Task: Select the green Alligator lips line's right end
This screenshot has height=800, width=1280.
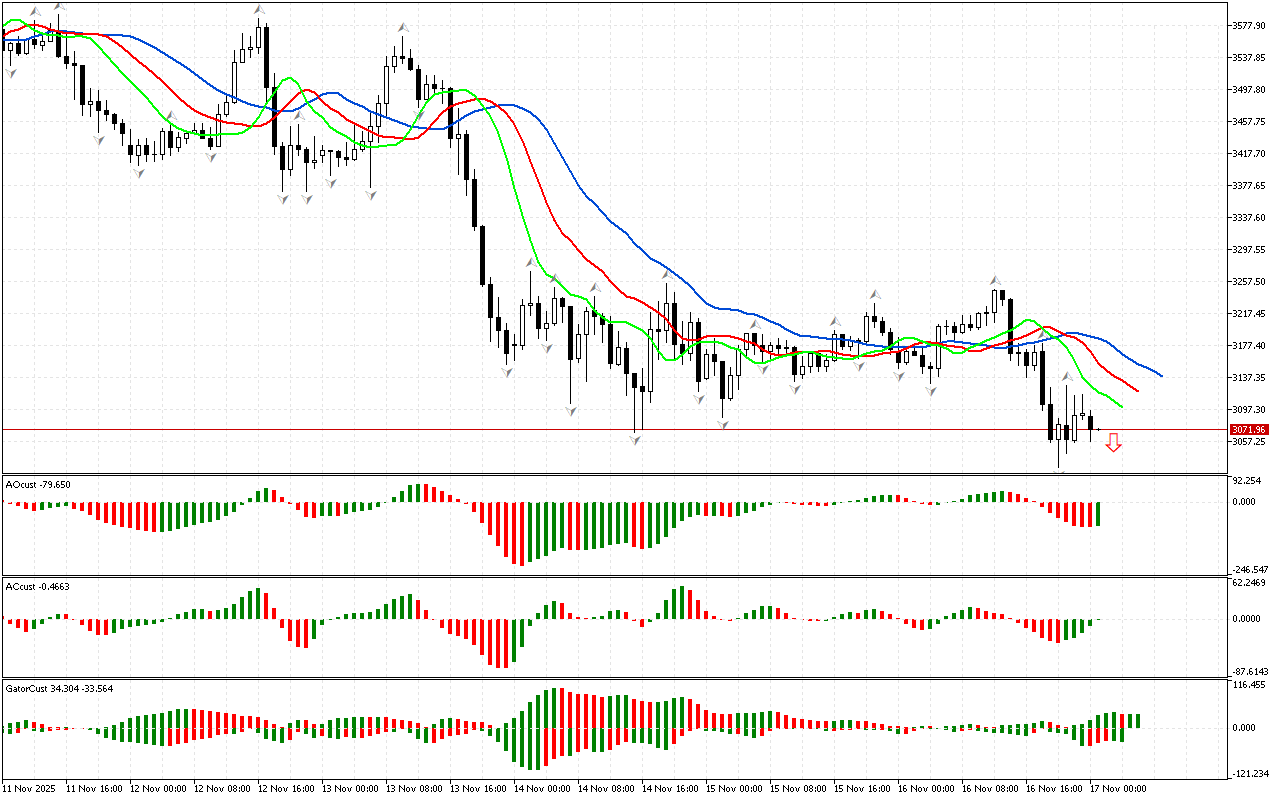Action: click(1120, 406)
